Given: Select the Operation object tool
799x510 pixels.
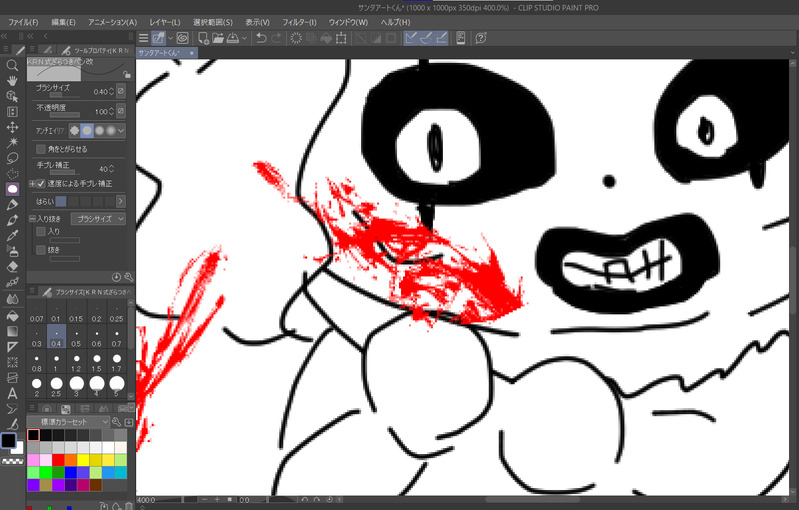Looking at the screenshot, I should [12, 96].
